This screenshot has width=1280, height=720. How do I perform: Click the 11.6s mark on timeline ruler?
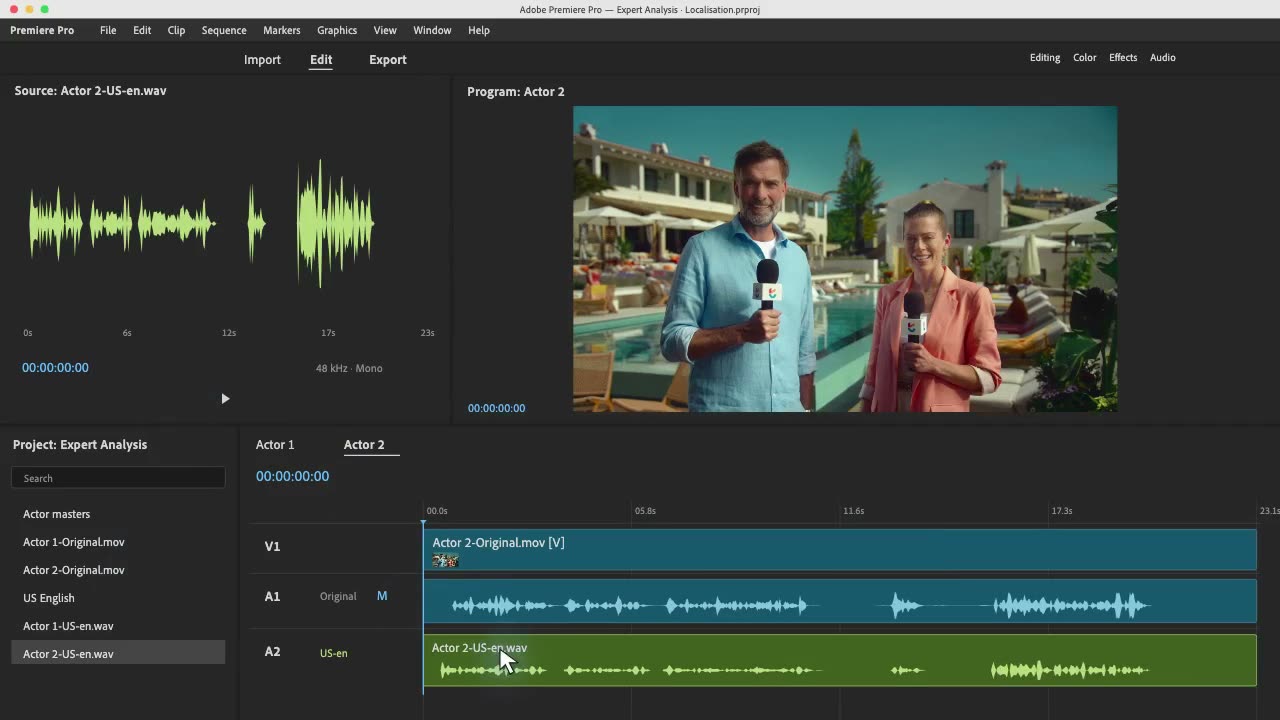853,511
